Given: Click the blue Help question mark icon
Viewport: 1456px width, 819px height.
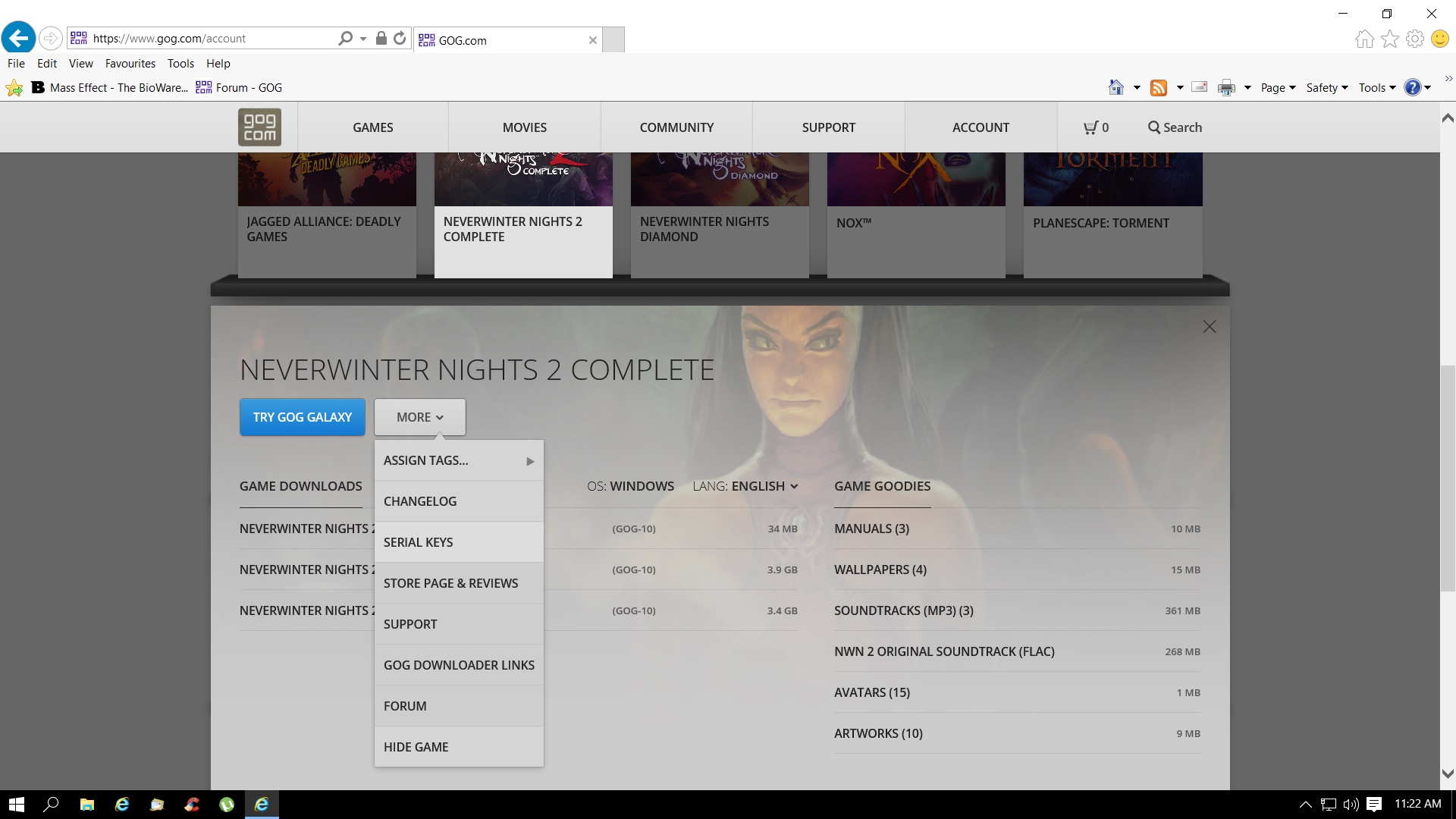Looking at the screenshot, I should (x=1412, y=88).
